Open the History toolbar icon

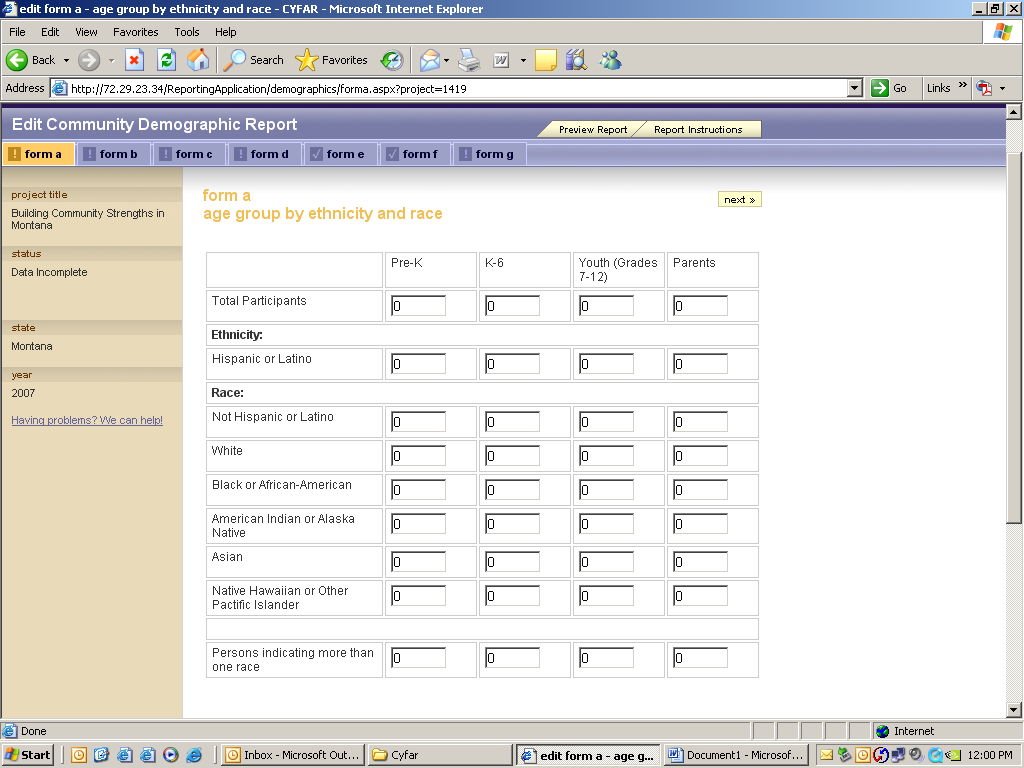pyautogui.click(x=392, y=60)
